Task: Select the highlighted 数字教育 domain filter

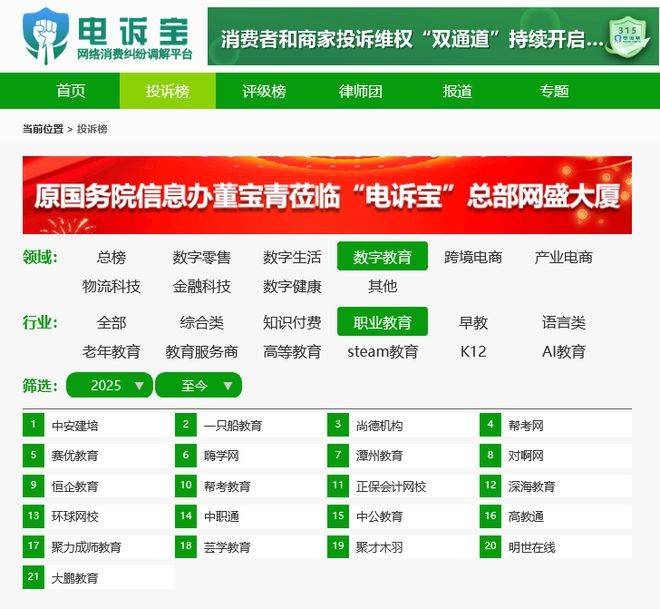Action: pyautogui.click(x=382, y=256)
